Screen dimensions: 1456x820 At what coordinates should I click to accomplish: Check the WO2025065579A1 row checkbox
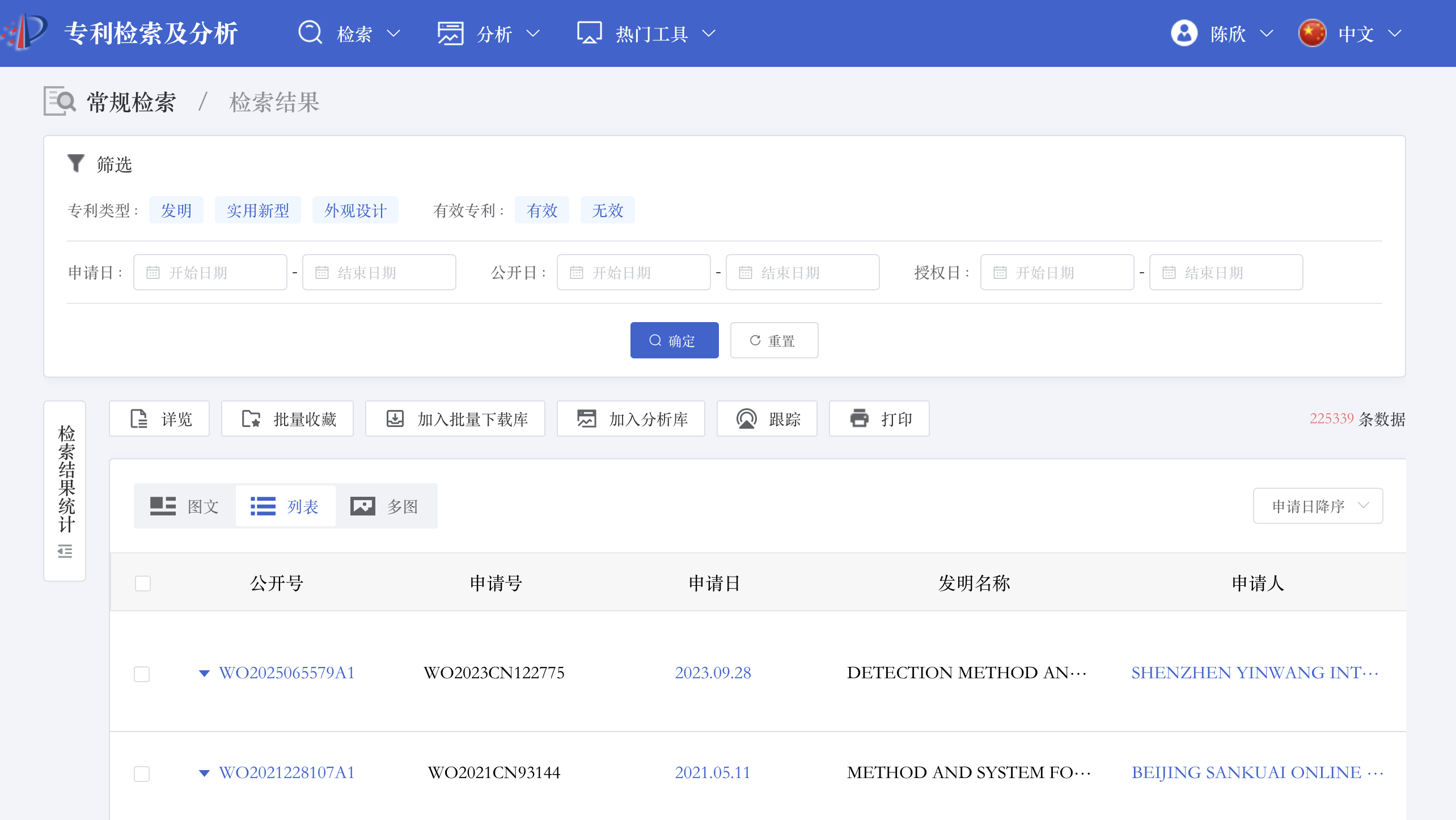(142, 674)
